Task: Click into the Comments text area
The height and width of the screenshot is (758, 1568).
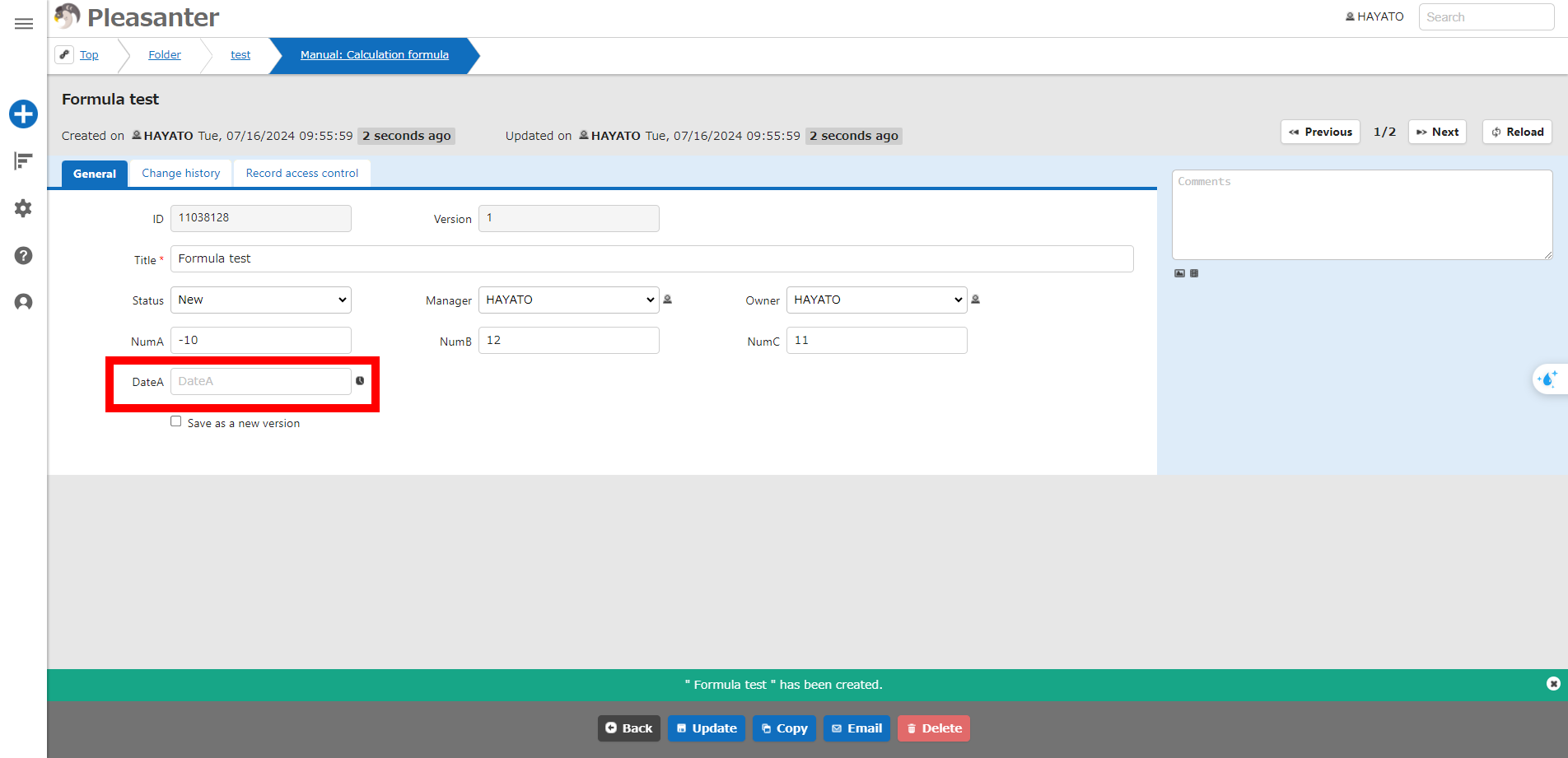Action: click(x=1362, y=215)
